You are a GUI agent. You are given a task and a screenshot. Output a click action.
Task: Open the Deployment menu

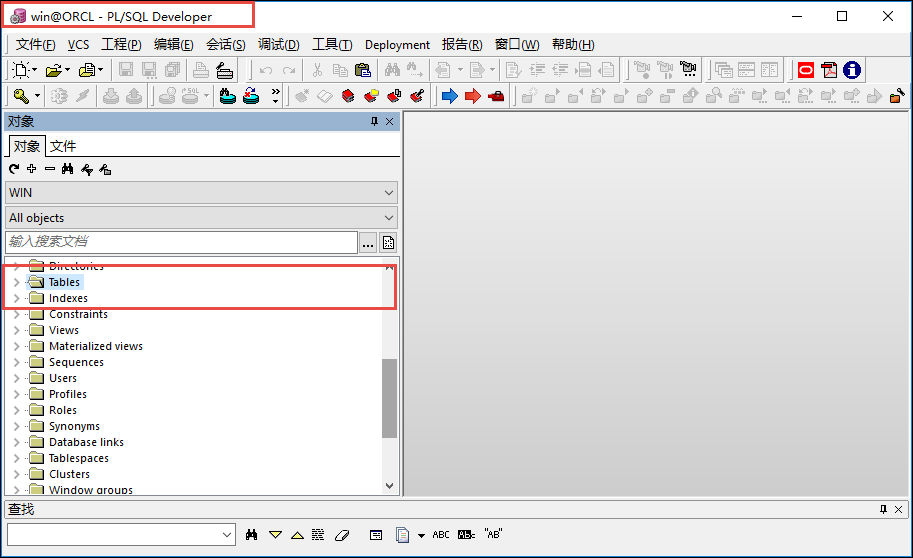pos(397,45)
